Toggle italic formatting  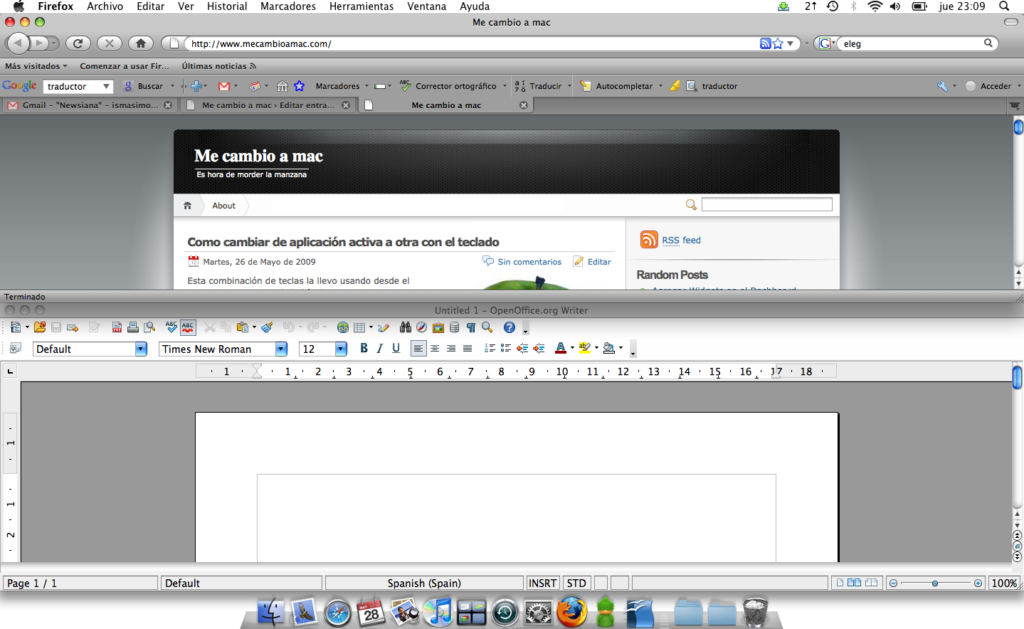click(379, 349)
